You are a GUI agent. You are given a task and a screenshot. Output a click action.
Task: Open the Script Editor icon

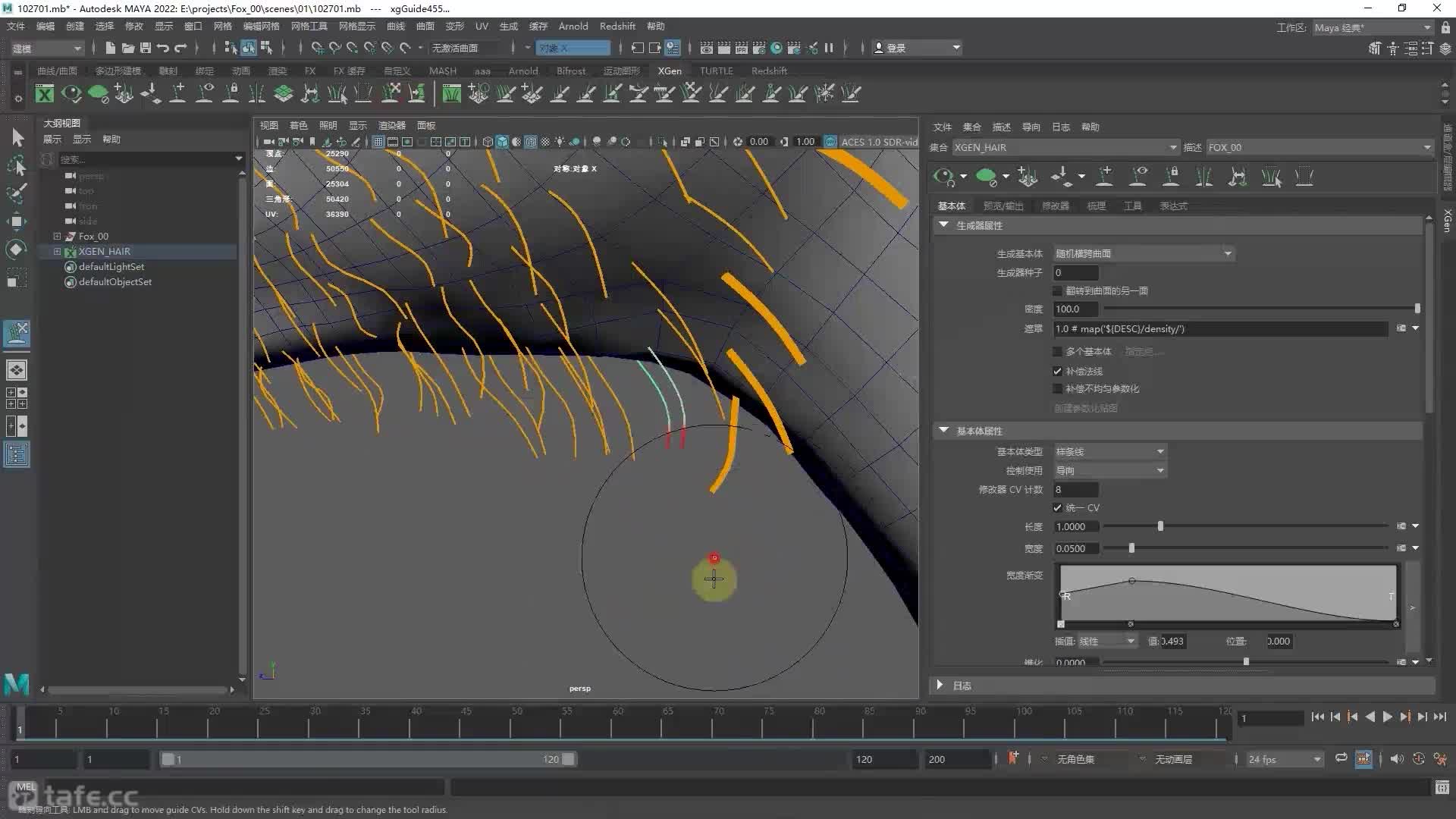pyautogui.click(x=1442, y=788)
